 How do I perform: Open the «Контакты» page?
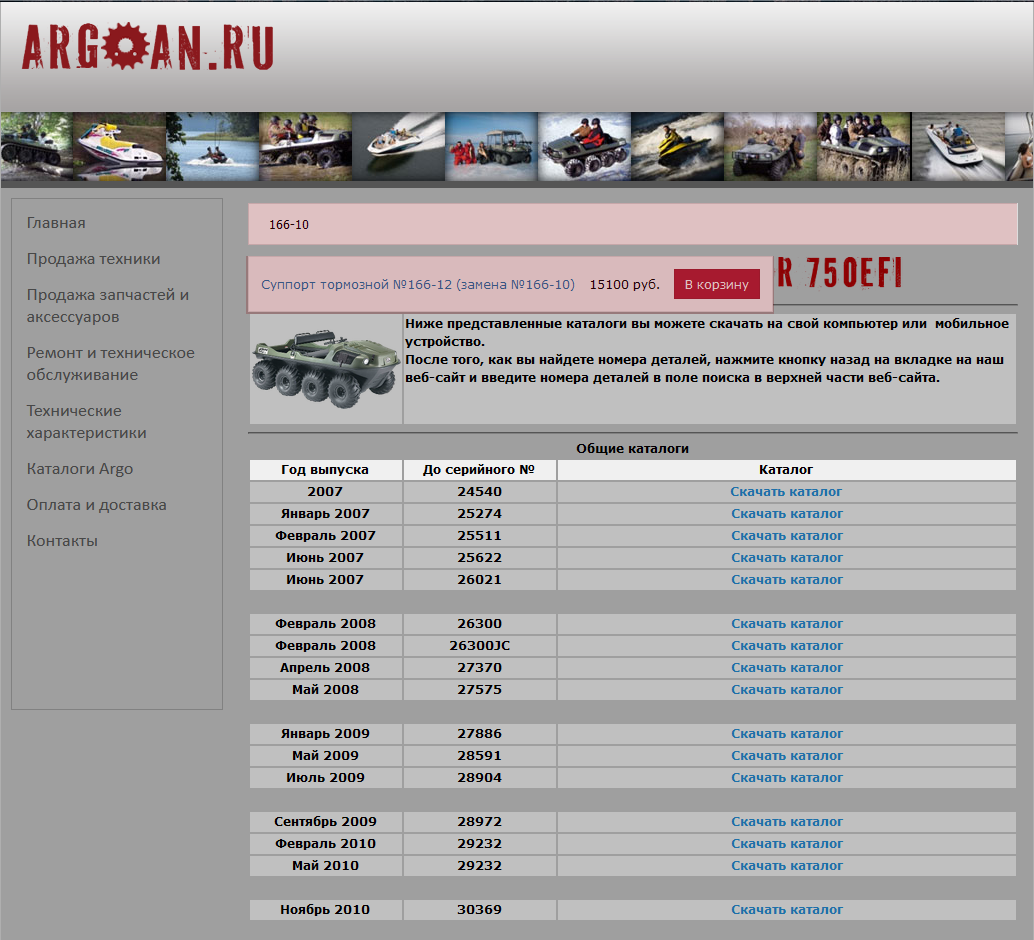tap(62, 541)
